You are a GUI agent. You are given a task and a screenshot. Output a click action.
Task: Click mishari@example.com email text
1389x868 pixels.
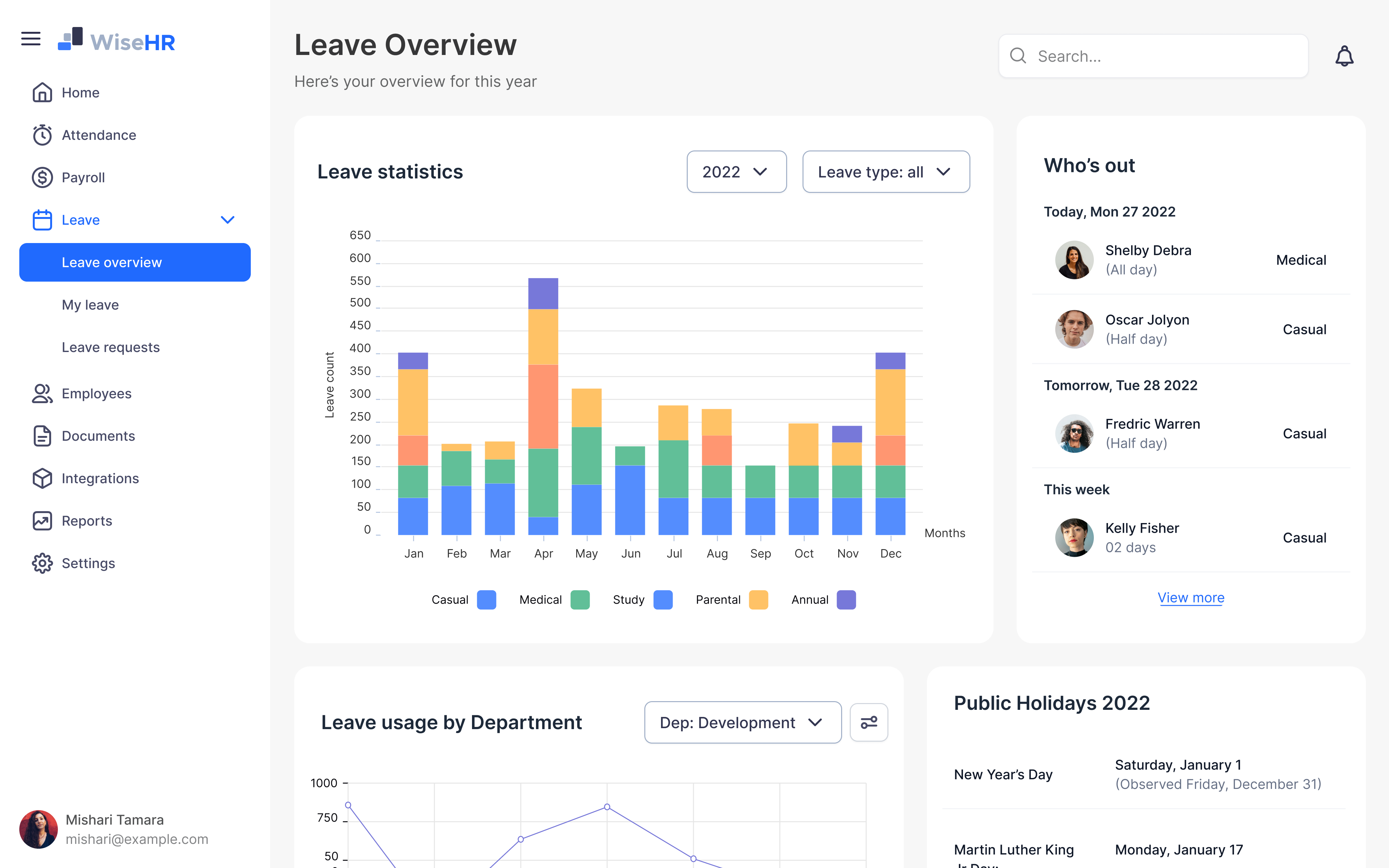pyautogui.click(x=137, y=839)
